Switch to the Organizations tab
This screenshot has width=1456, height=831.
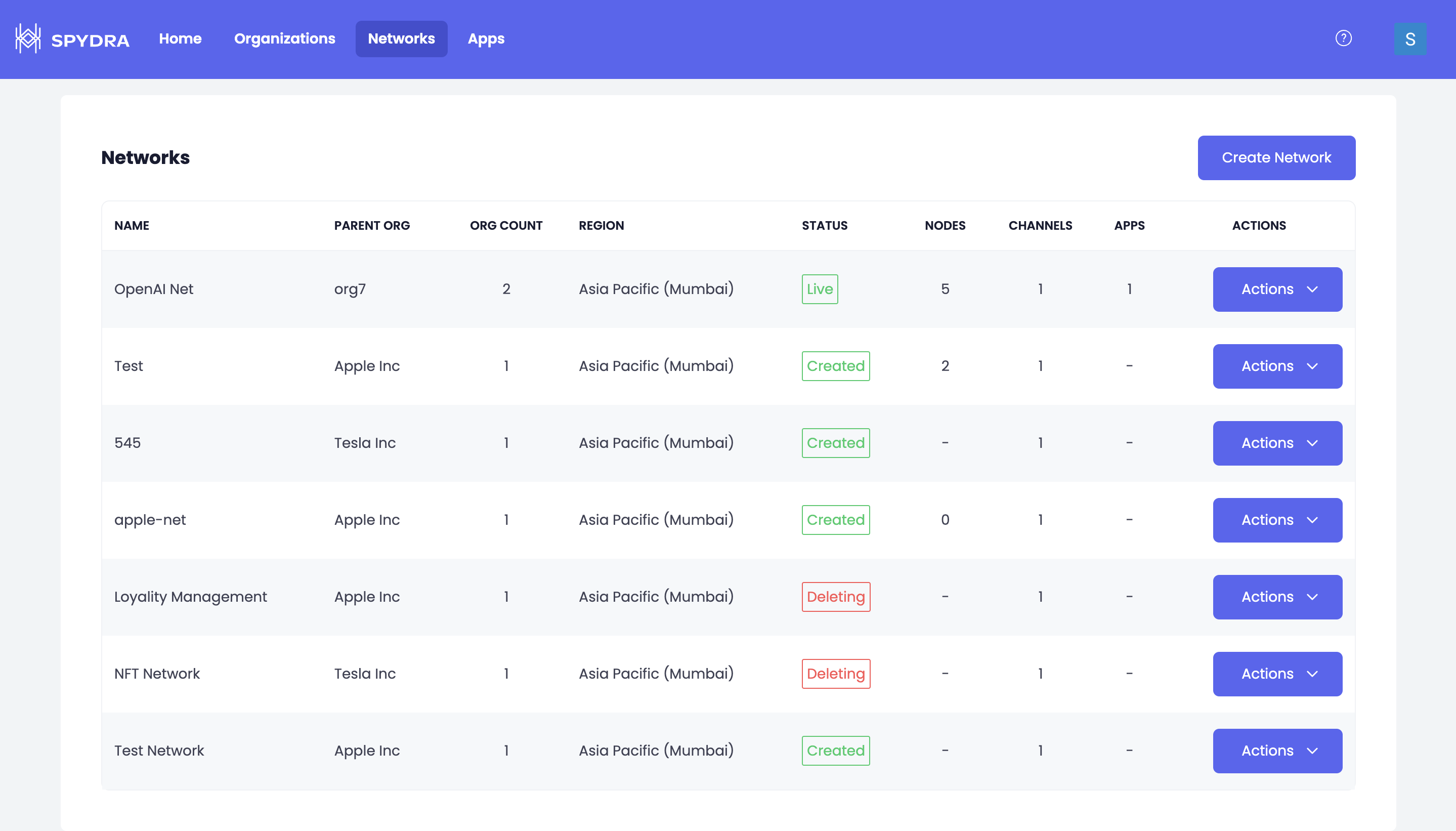[x=284, y=39]
